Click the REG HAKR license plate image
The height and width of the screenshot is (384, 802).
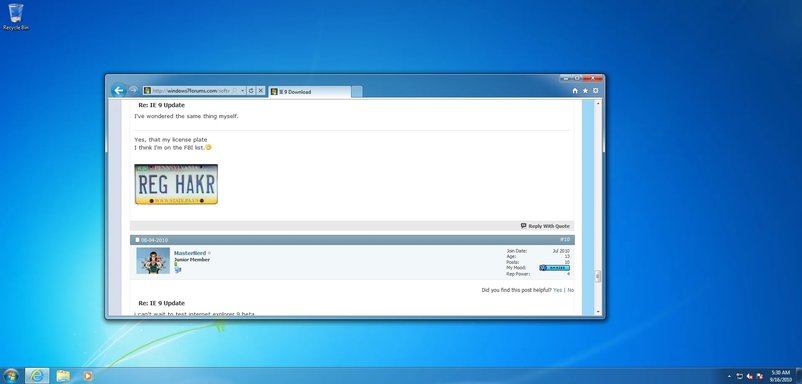pyautogui.click(x=176, y=184)
